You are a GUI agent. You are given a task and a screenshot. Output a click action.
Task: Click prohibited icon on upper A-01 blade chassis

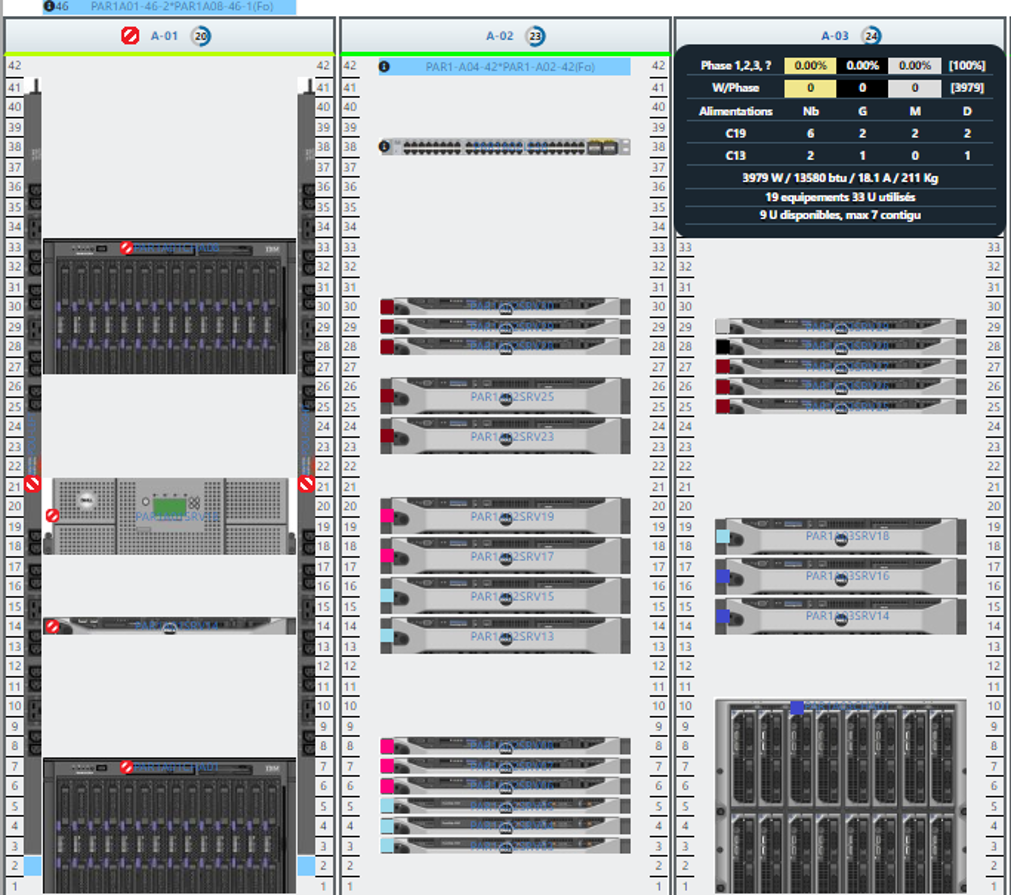coord(126,248)
